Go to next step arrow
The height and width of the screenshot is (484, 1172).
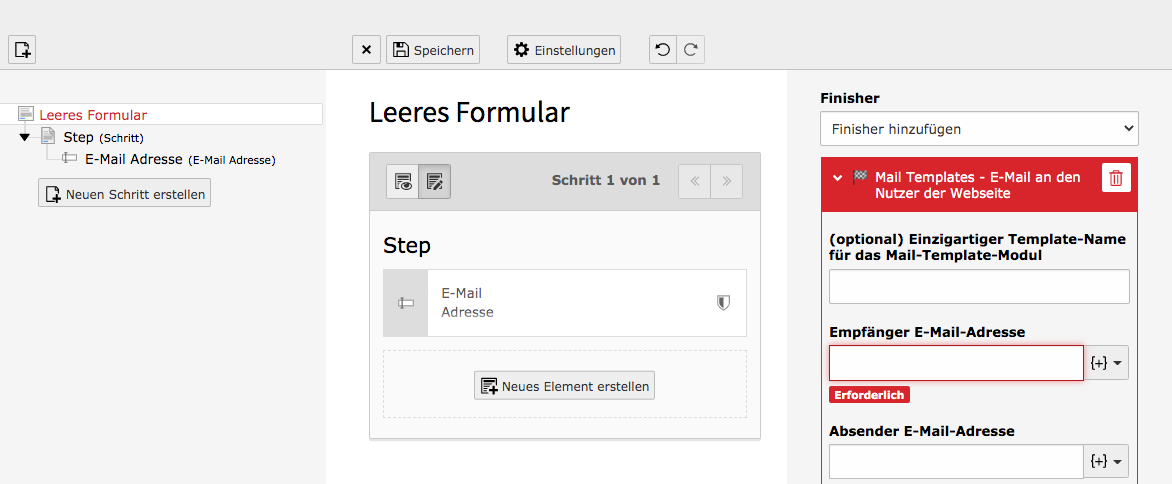pos(727,181)
